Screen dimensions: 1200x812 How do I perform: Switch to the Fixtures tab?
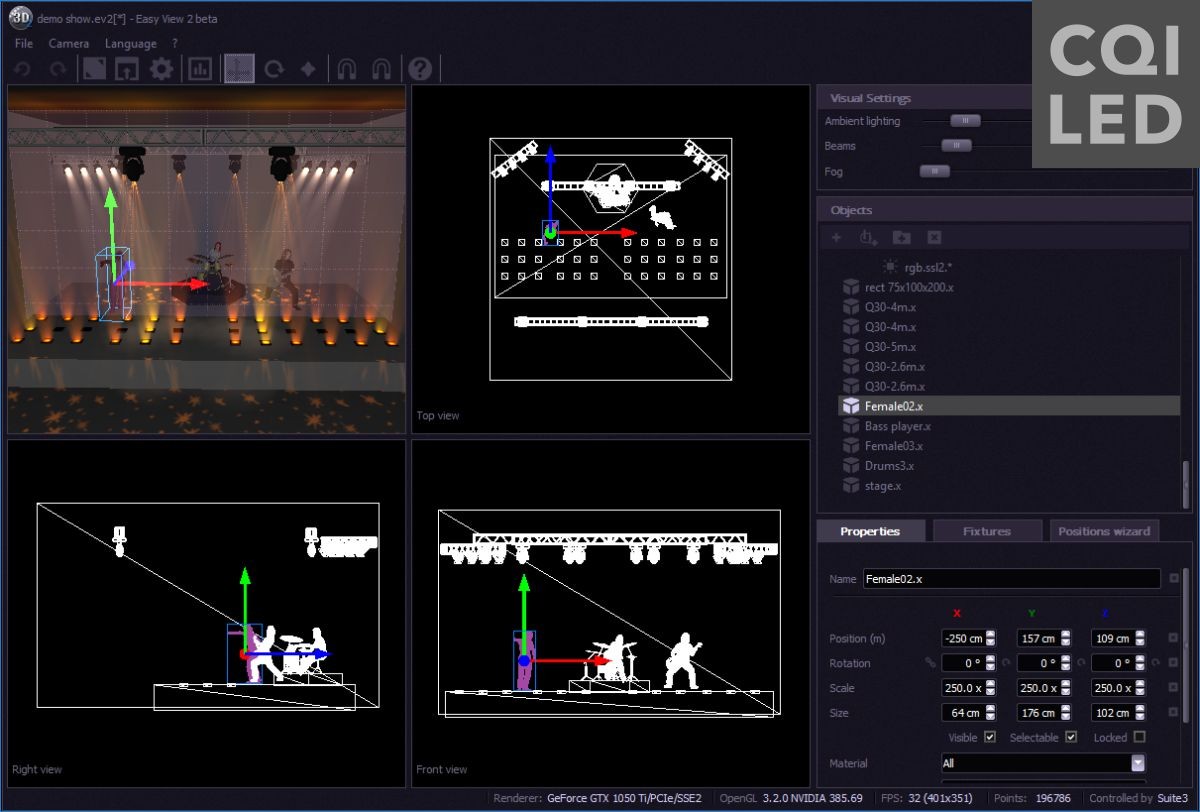point(986,531)
